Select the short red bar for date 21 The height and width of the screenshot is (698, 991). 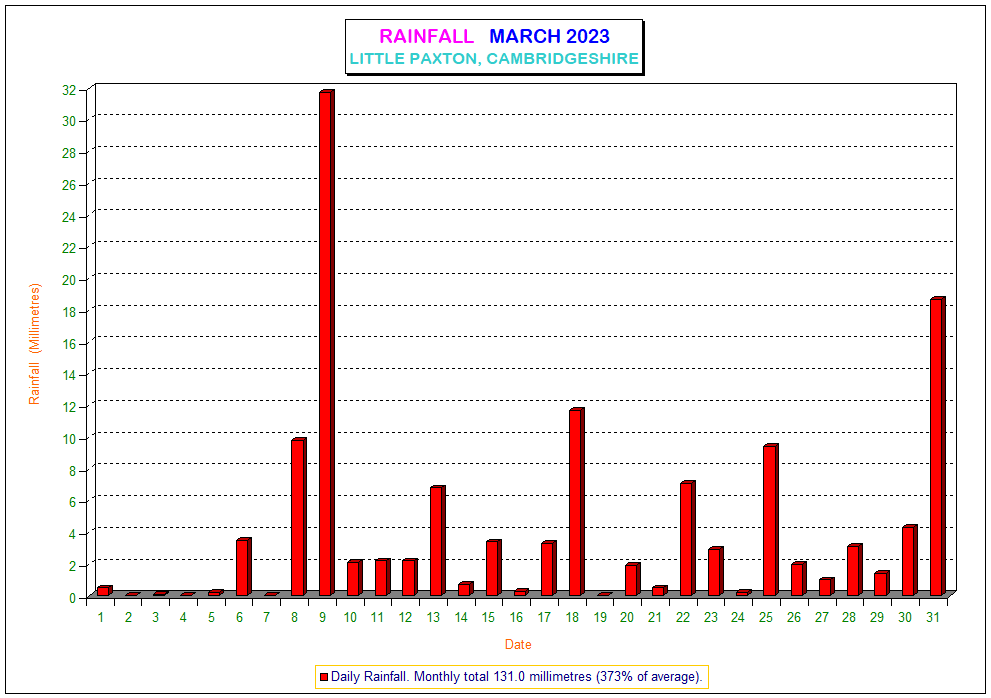pyautogui.click(x=659, y=591)
